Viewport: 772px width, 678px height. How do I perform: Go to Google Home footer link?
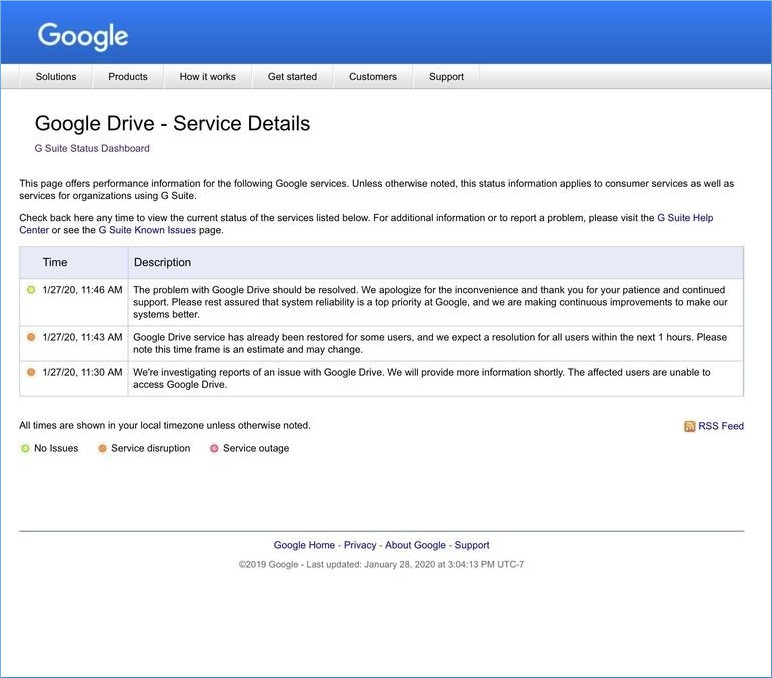(304, 545)
